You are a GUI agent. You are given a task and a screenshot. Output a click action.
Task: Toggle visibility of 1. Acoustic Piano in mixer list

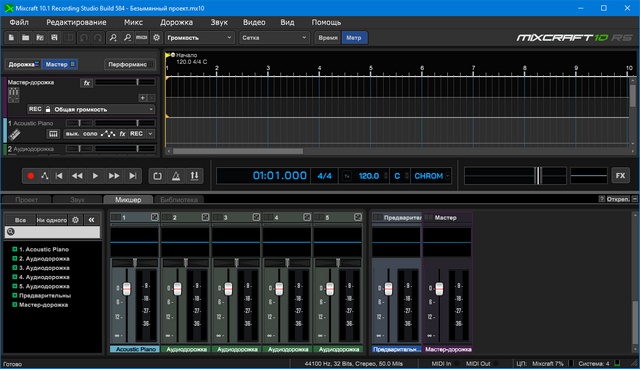15,249
